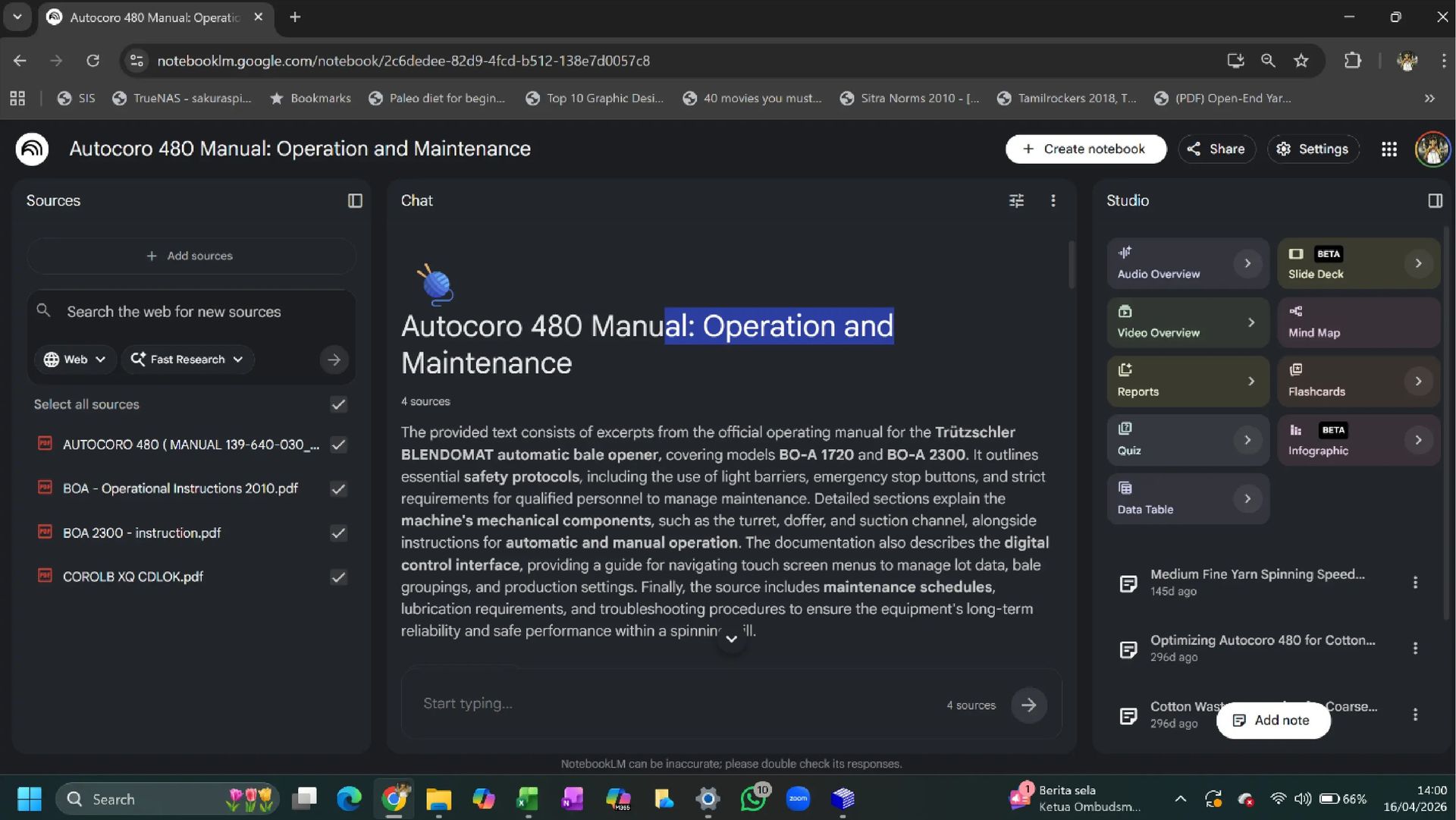
Task: Reload the browser page
Action: pyautogui.click(x=93, y=61)
